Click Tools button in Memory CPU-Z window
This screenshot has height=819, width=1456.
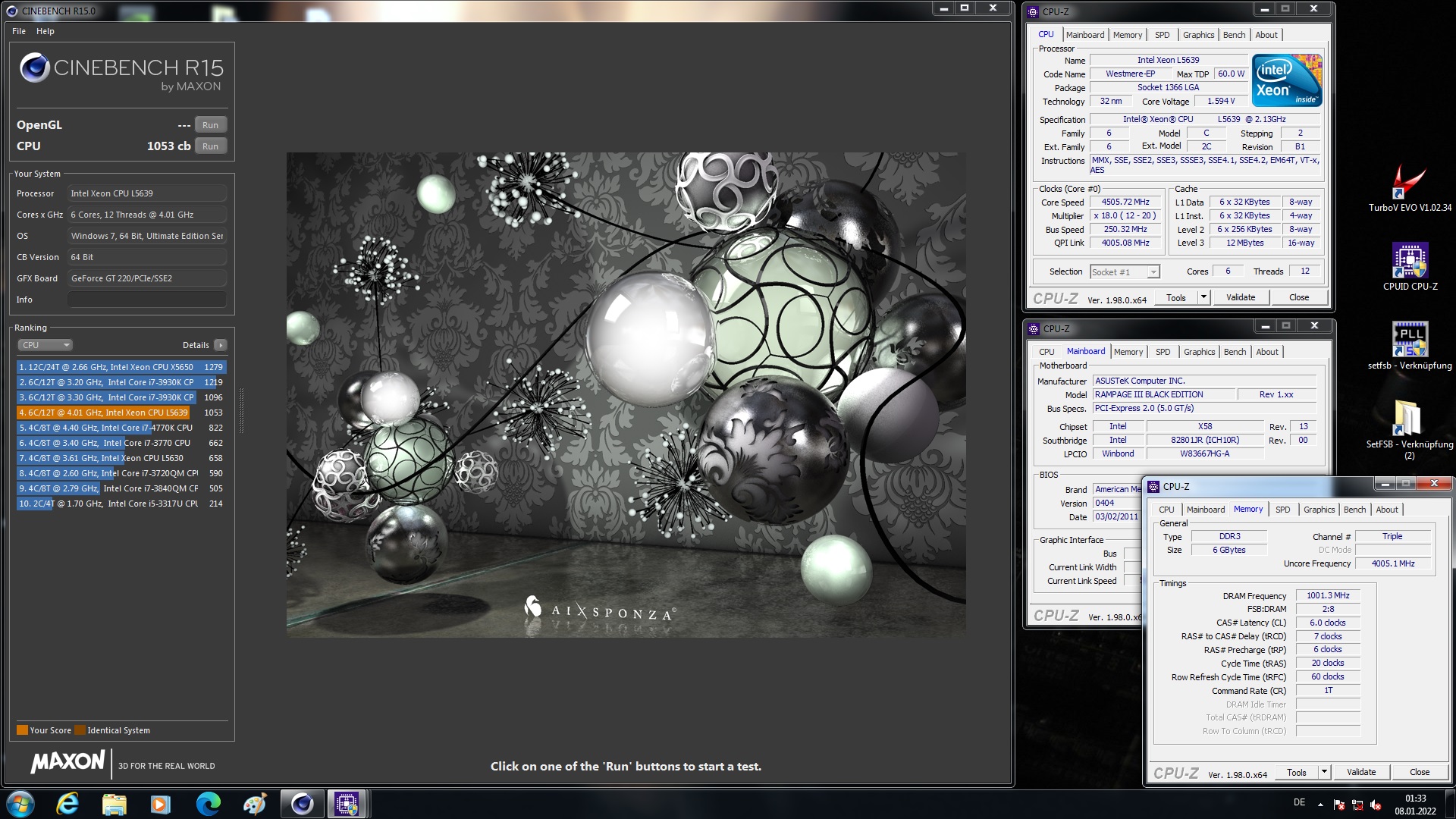(x=1297, y=772)
